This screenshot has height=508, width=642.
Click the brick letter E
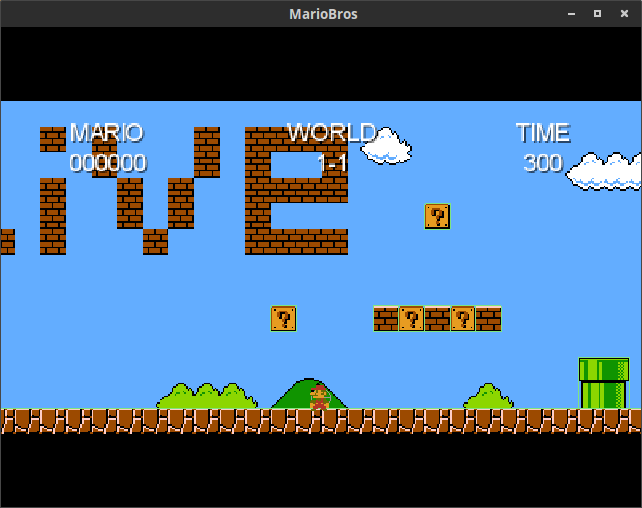[296, 191]
